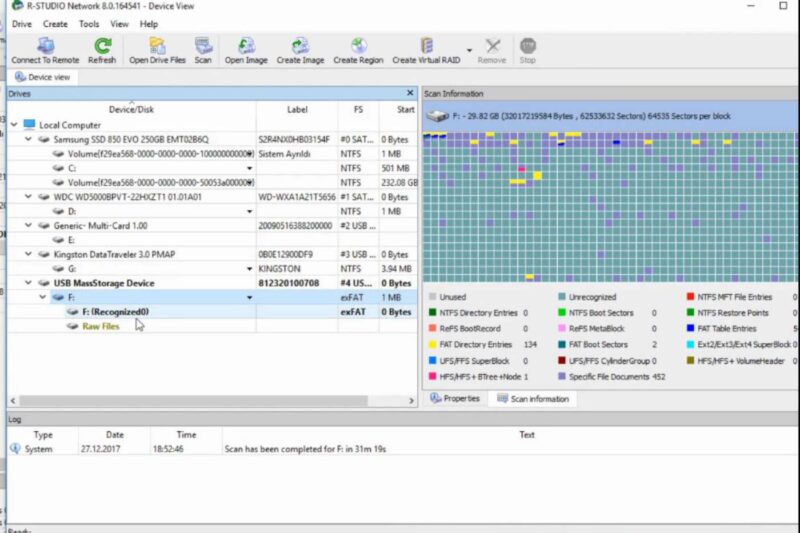Collapse the Kingston DataTraveler node
Viewport: 800px width, 533px height.
click(29, 253)
